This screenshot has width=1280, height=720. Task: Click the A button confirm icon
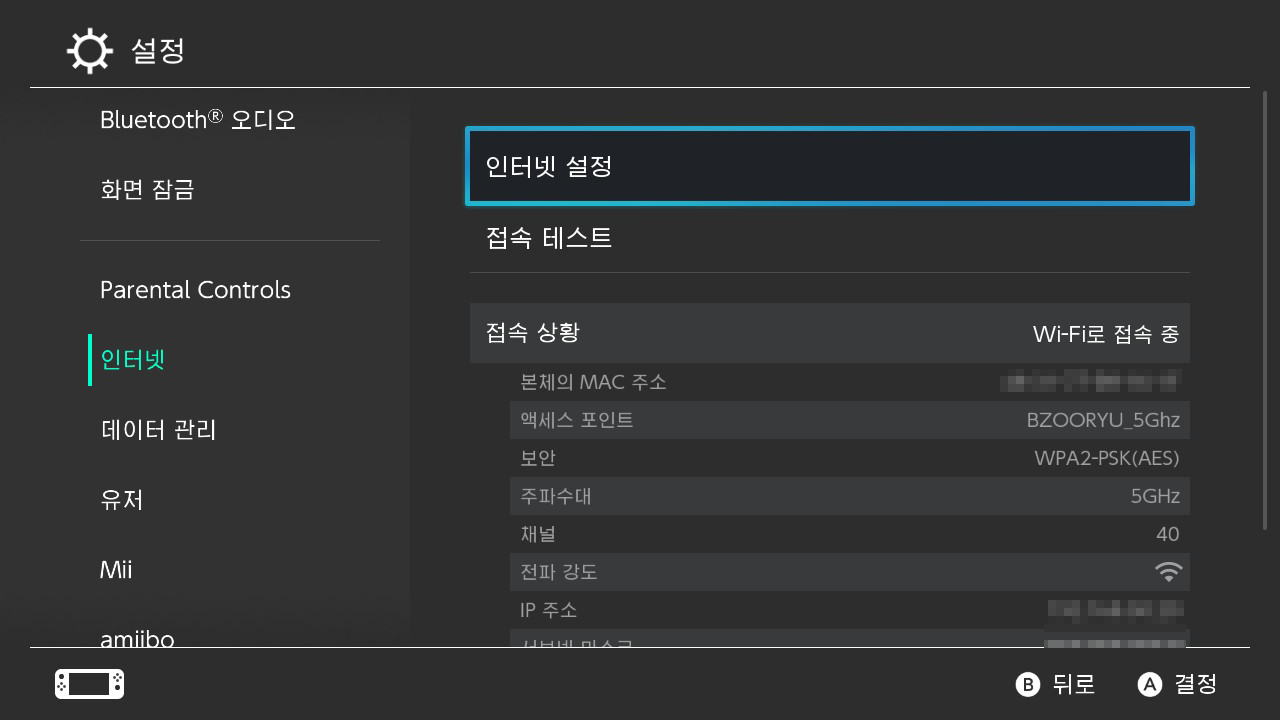point(1150,685)
